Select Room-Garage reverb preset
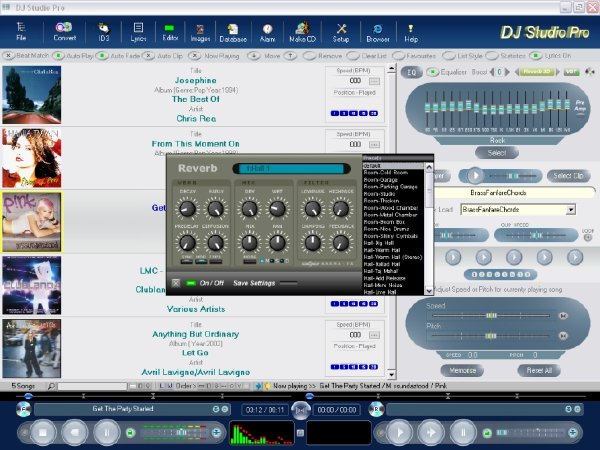 381,180
